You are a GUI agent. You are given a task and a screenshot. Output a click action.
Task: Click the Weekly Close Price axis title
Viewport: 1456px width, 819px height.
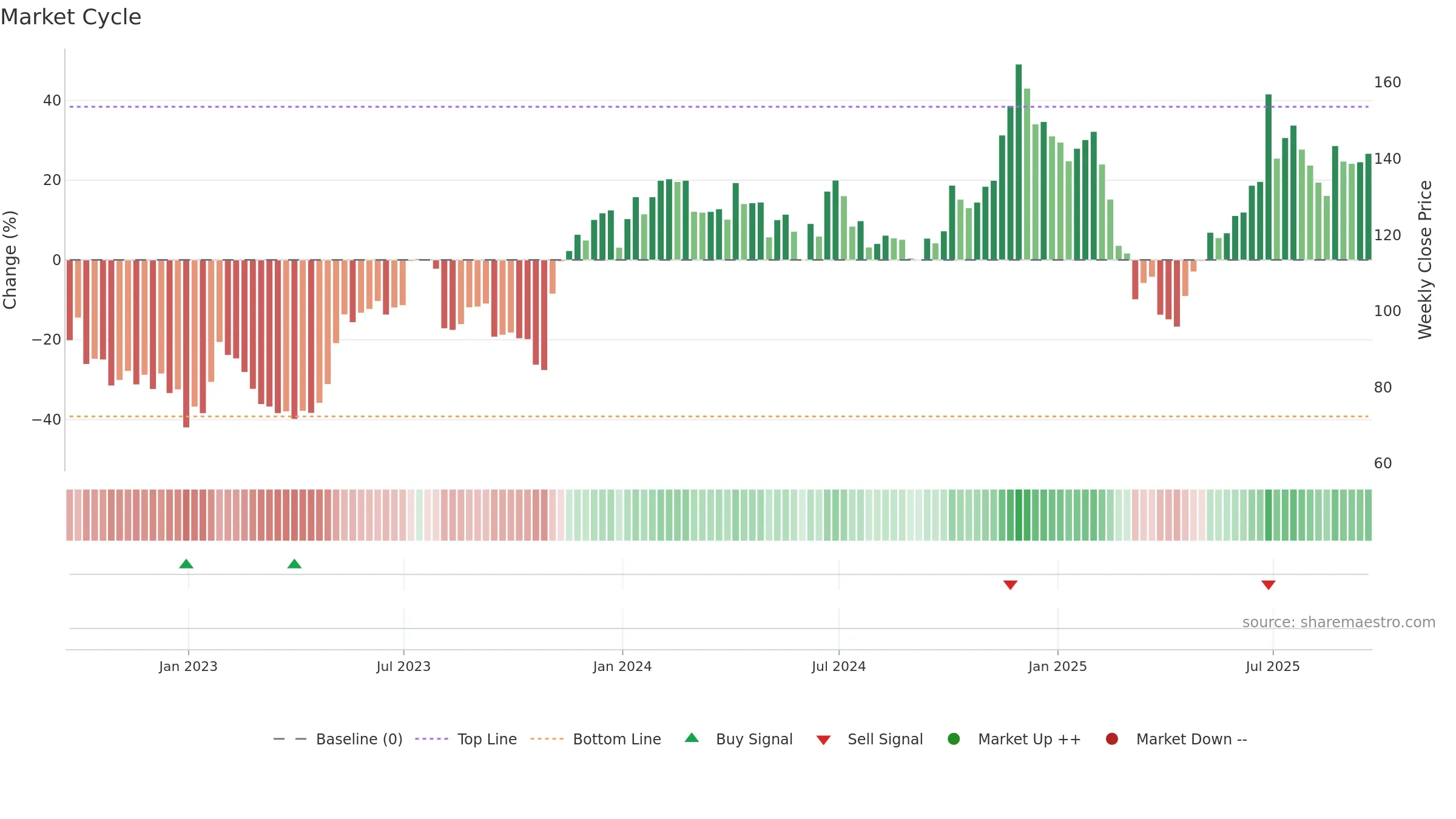pyautogui.click(x=1425, y=260)
